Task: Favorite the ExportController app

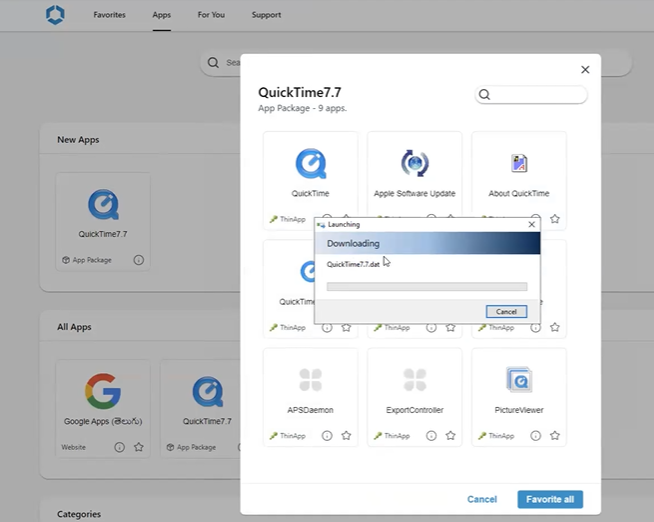Action: tap(450, 436)
